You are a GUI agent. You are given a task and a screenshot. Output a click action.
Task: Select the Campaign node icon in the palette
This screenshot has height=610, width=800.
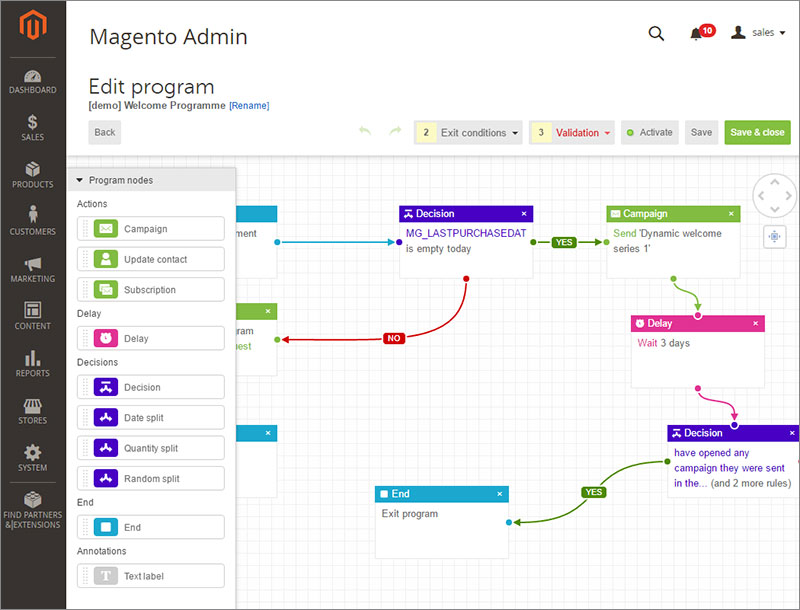point(106,228)
